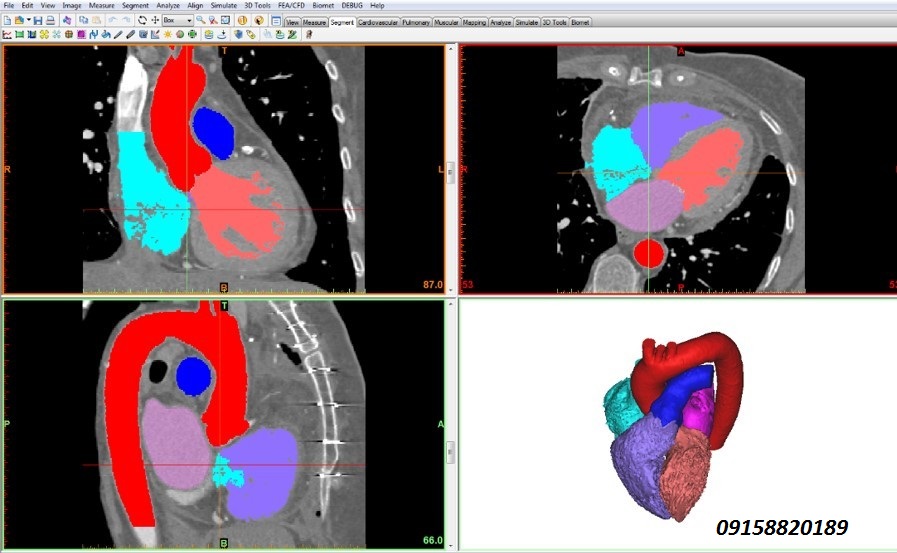Select the Pan move cross-arrows tool
897x553 pixels.
point(155,20)
